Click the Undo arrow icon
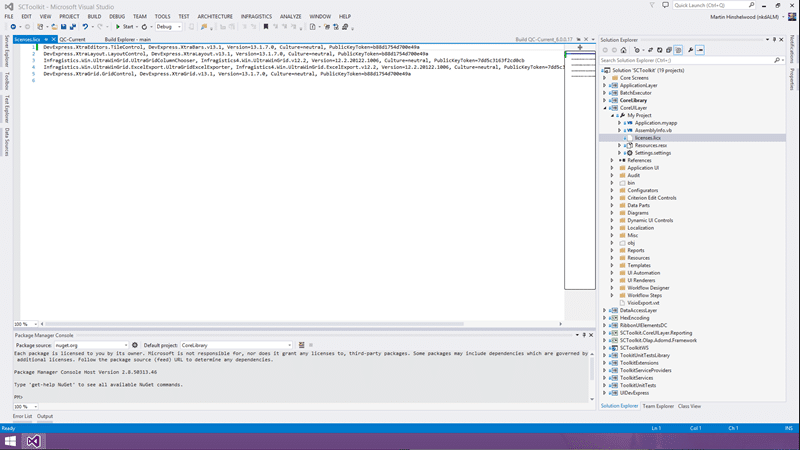Image resolution: width=800 pixels, height=450 pixels. click(x=85, y=27)
